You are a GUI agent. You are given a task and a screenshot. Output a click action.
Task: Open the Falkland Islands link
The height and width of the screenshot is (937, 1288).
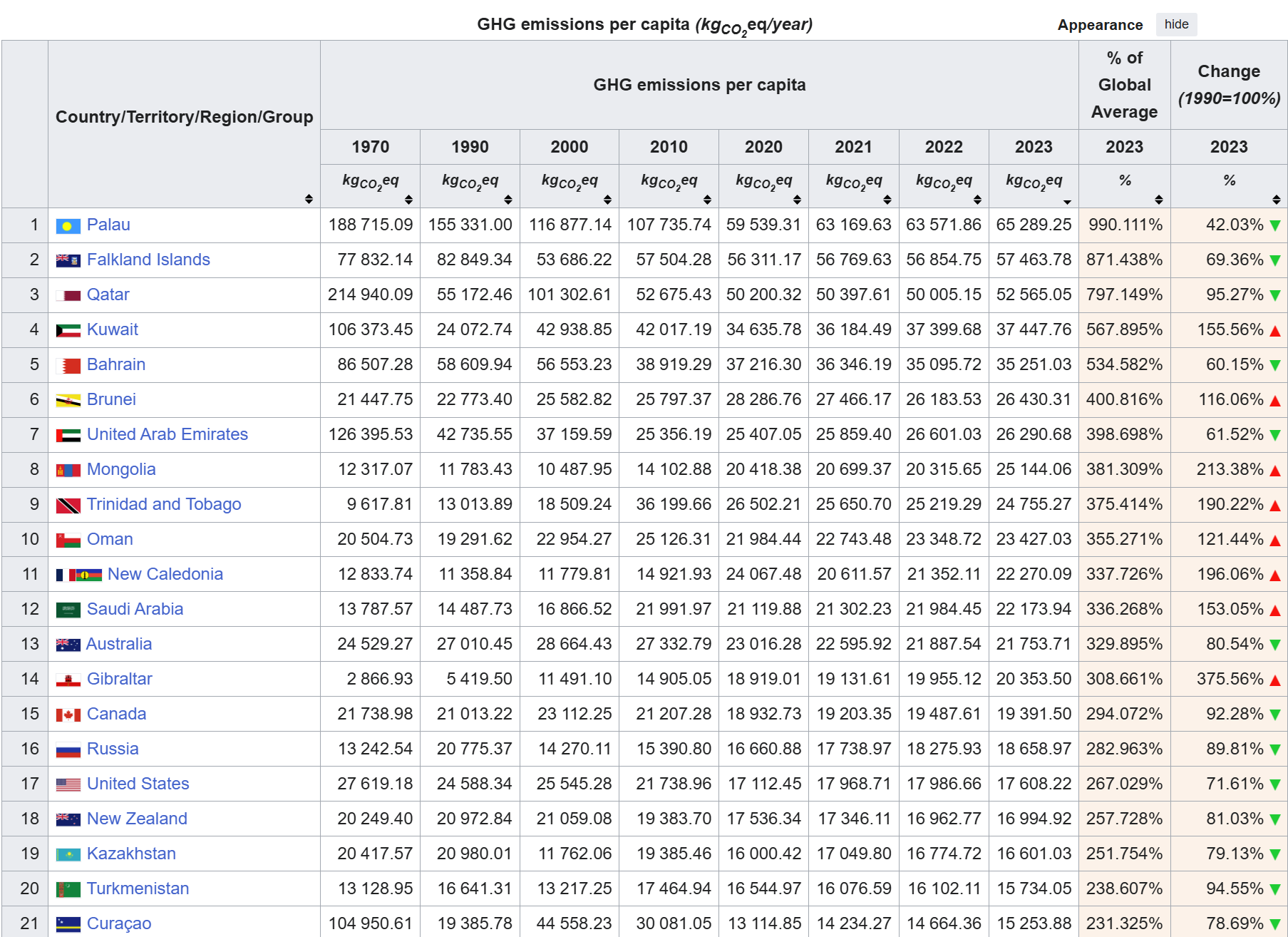tap(148, 260)
